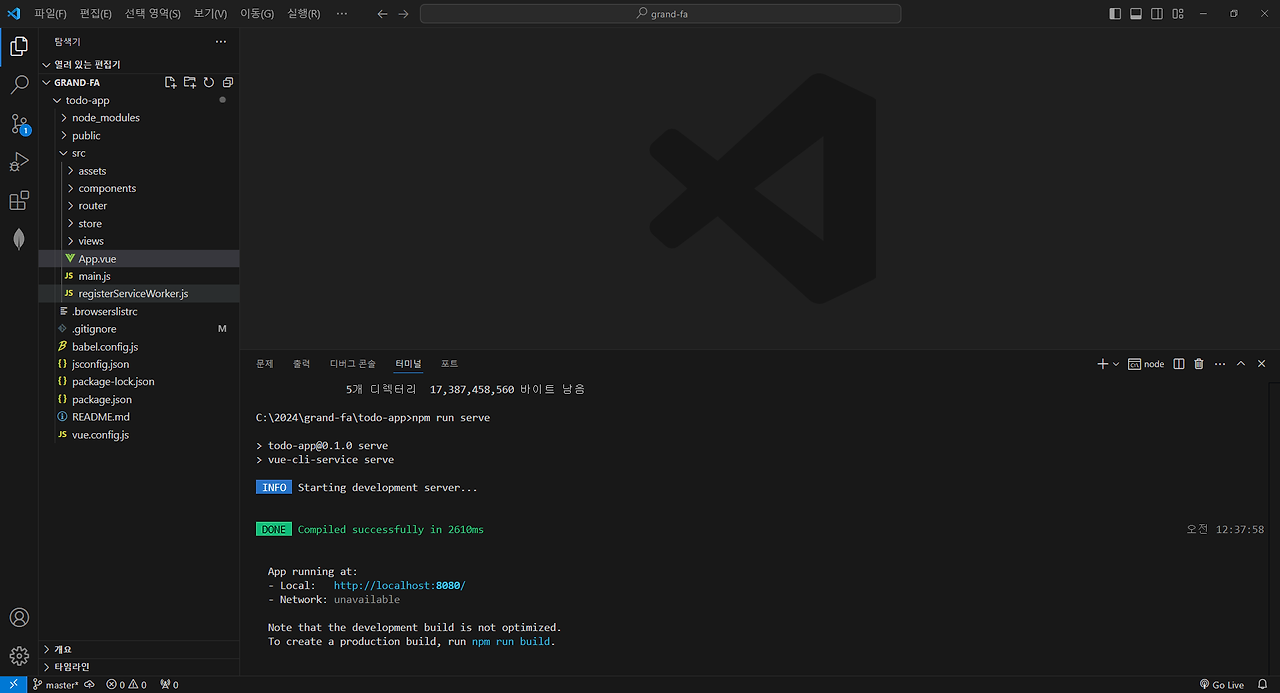Image resolution: width=1280 pixels, height=693 pixels.
Task: Maximize the panel size with chevron up
Action: point(1241,364)
